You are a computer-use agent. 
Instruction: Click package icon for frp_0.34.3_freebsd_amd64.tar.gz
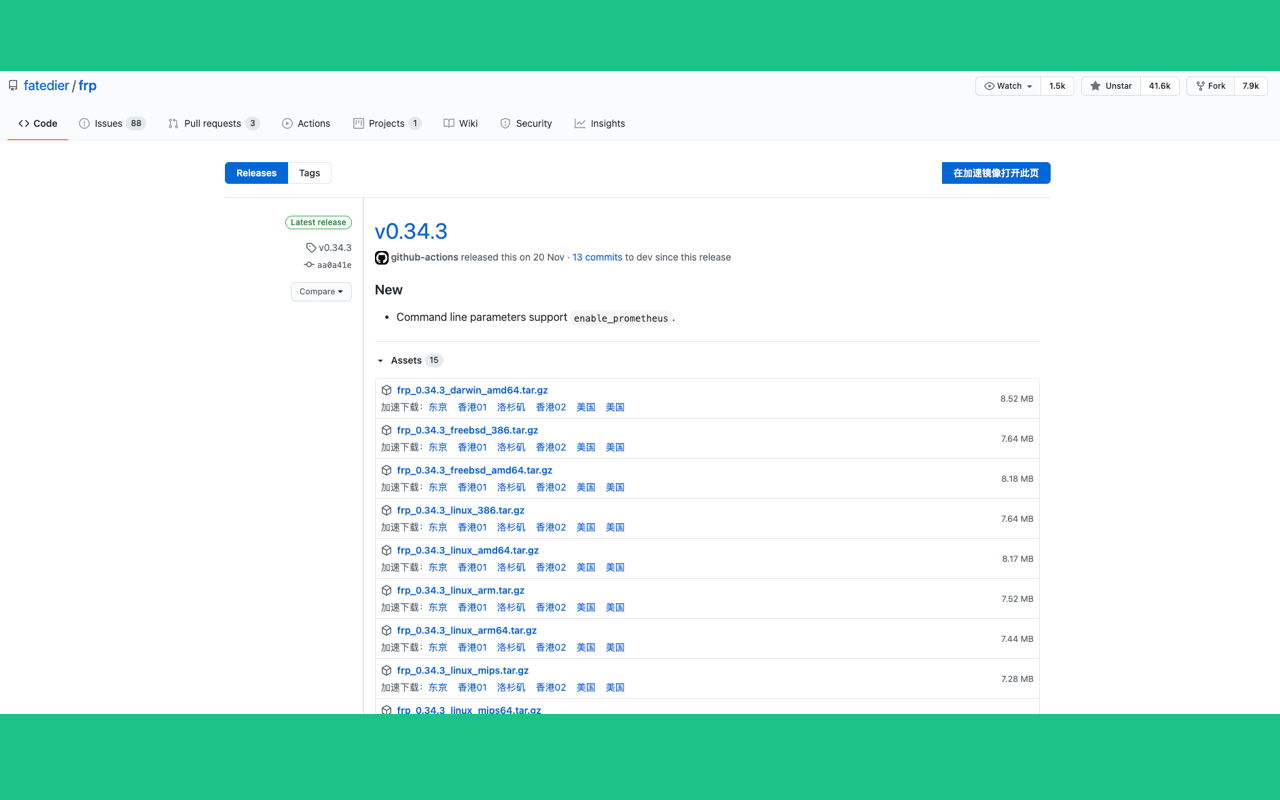(387, 470)
